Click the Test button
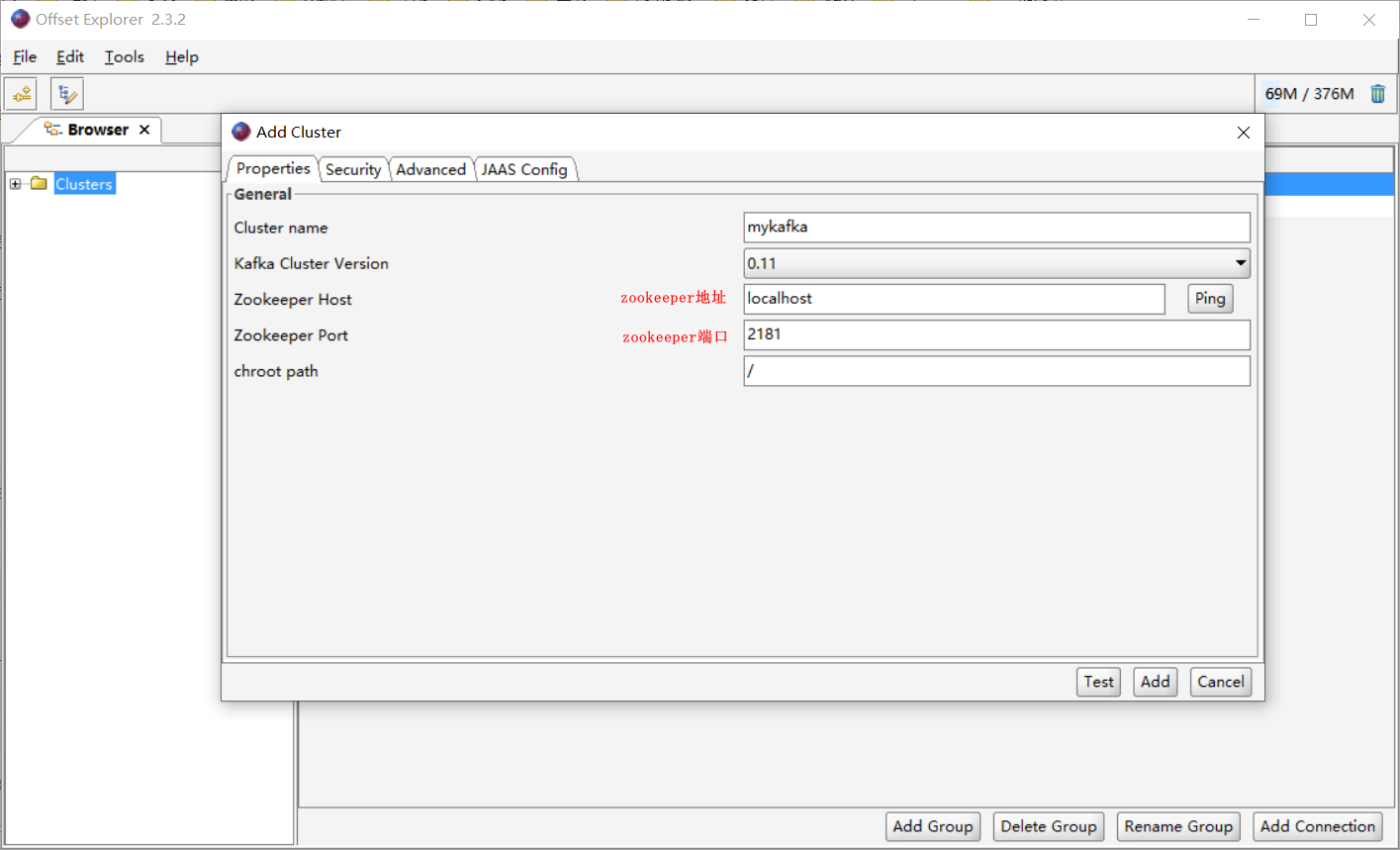The width and height of the screenshot is (1400, 850). coord(1098,682)
